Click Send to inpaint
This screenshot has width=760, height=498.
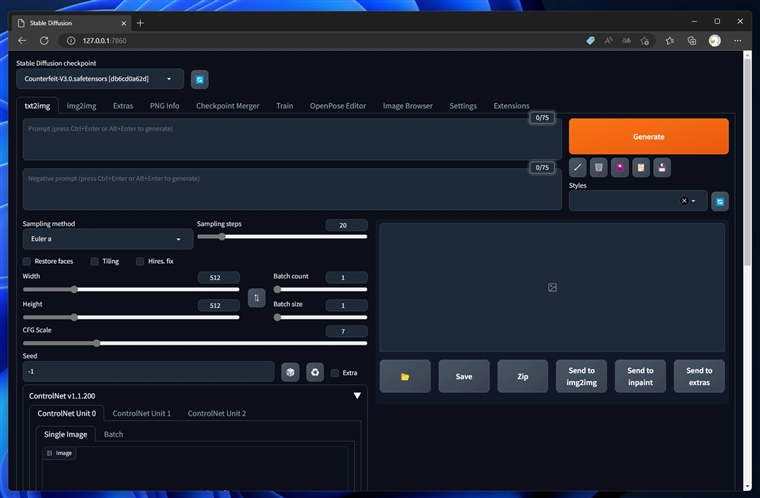[640, 376]
